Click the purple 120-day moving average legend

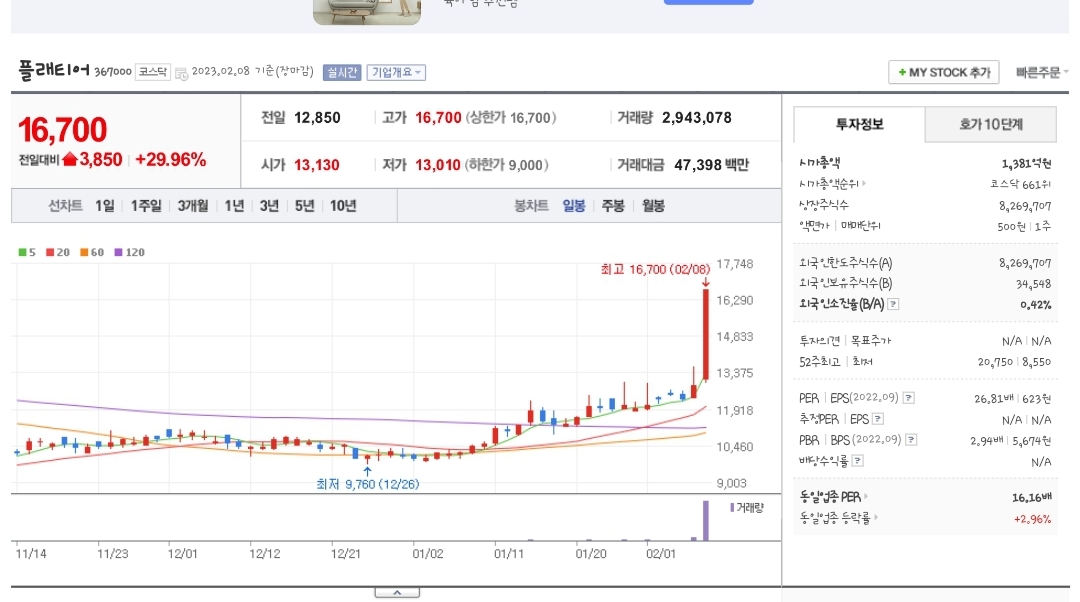pyautogui.click(x=129, y=252)
